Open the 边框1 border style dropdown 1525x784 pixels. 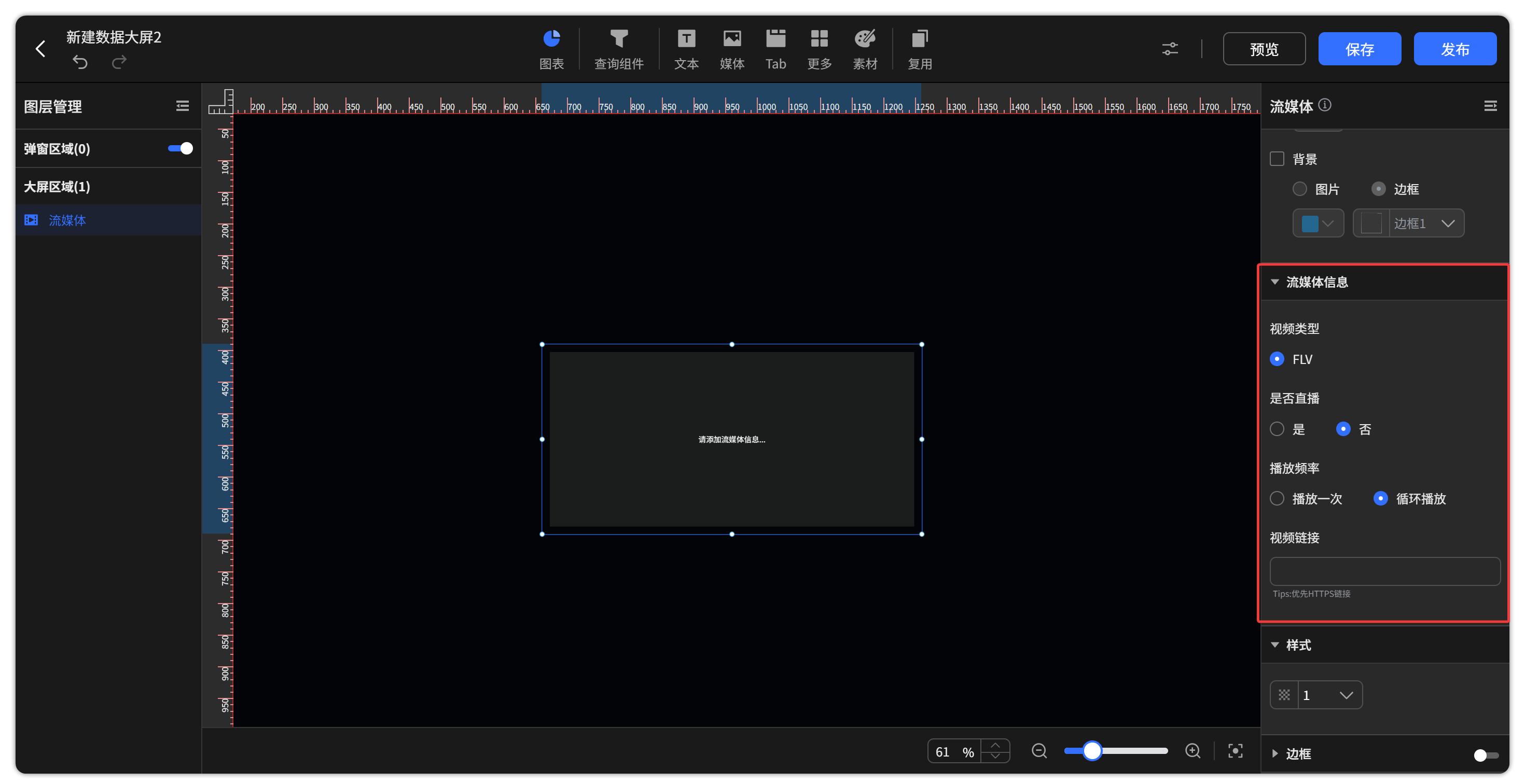tap(1408, 223)
